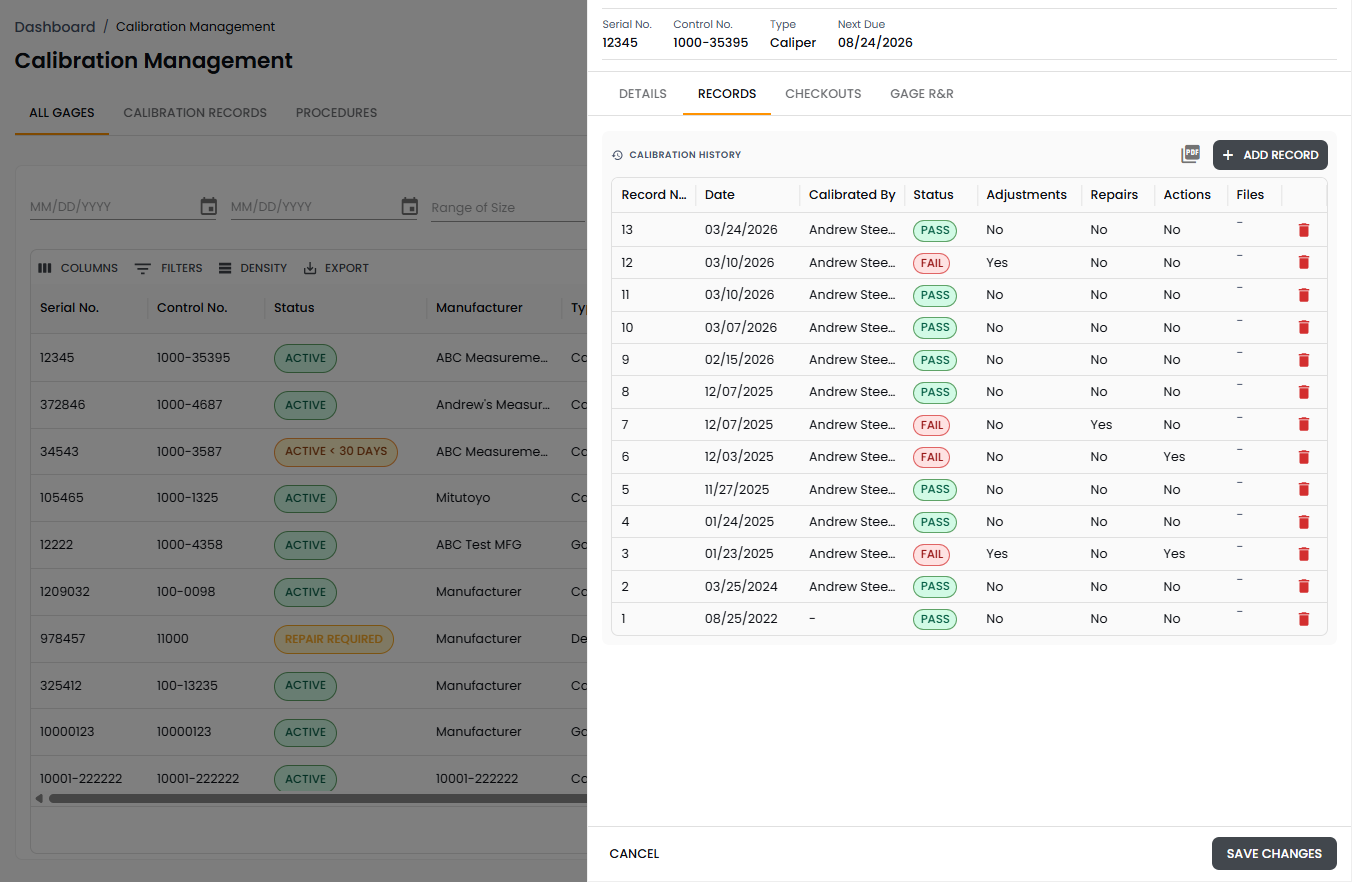Switch to the Checkouts tab
The image size is (1352, 882).
point(822,94)
